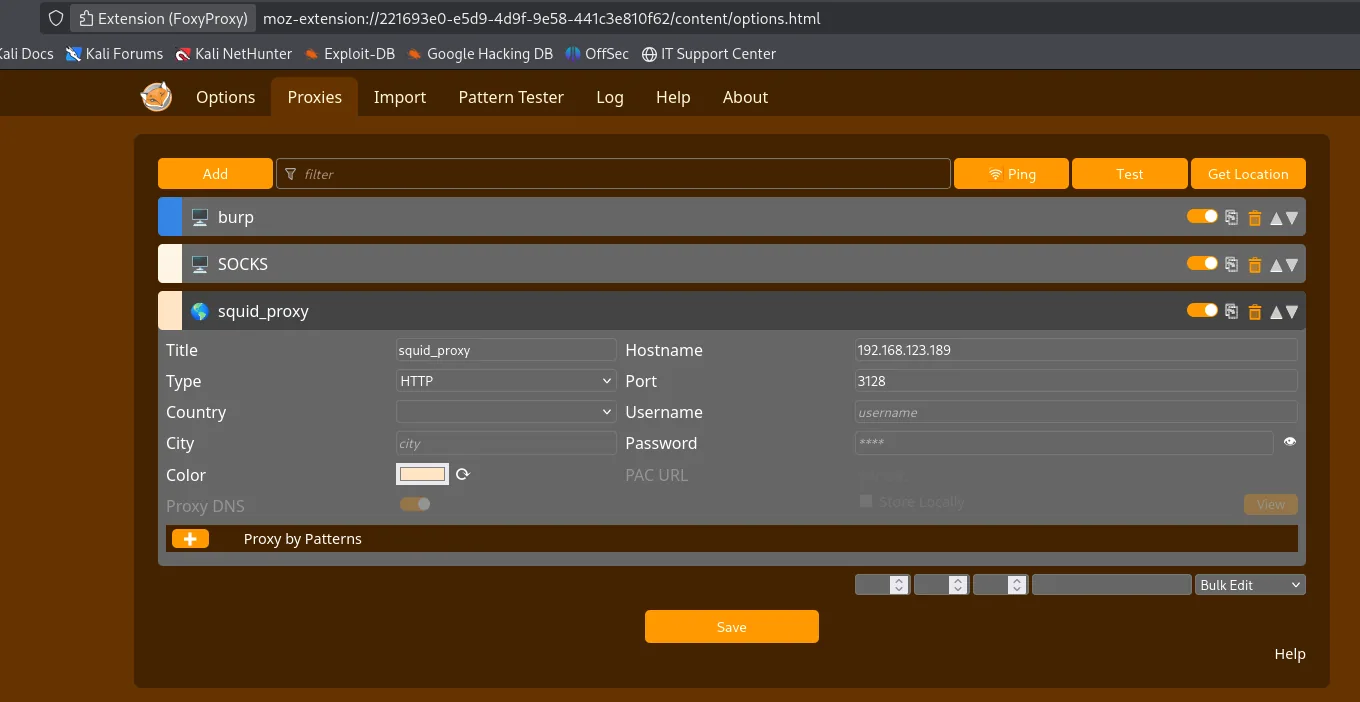Viewport: 1360px width, 702px height.
Task: Focus the proxy filter search field
Action: click(613, 173)
